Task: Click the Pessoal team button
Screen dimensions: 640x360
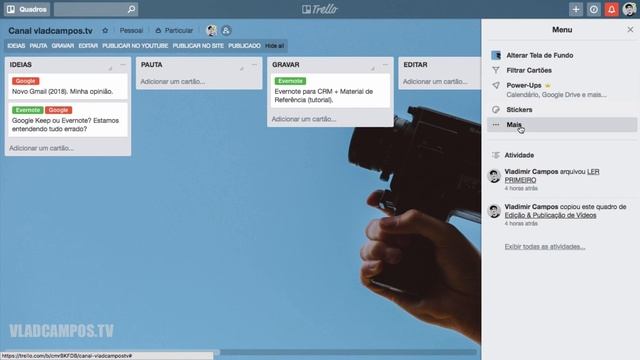Action: (131, 31)
